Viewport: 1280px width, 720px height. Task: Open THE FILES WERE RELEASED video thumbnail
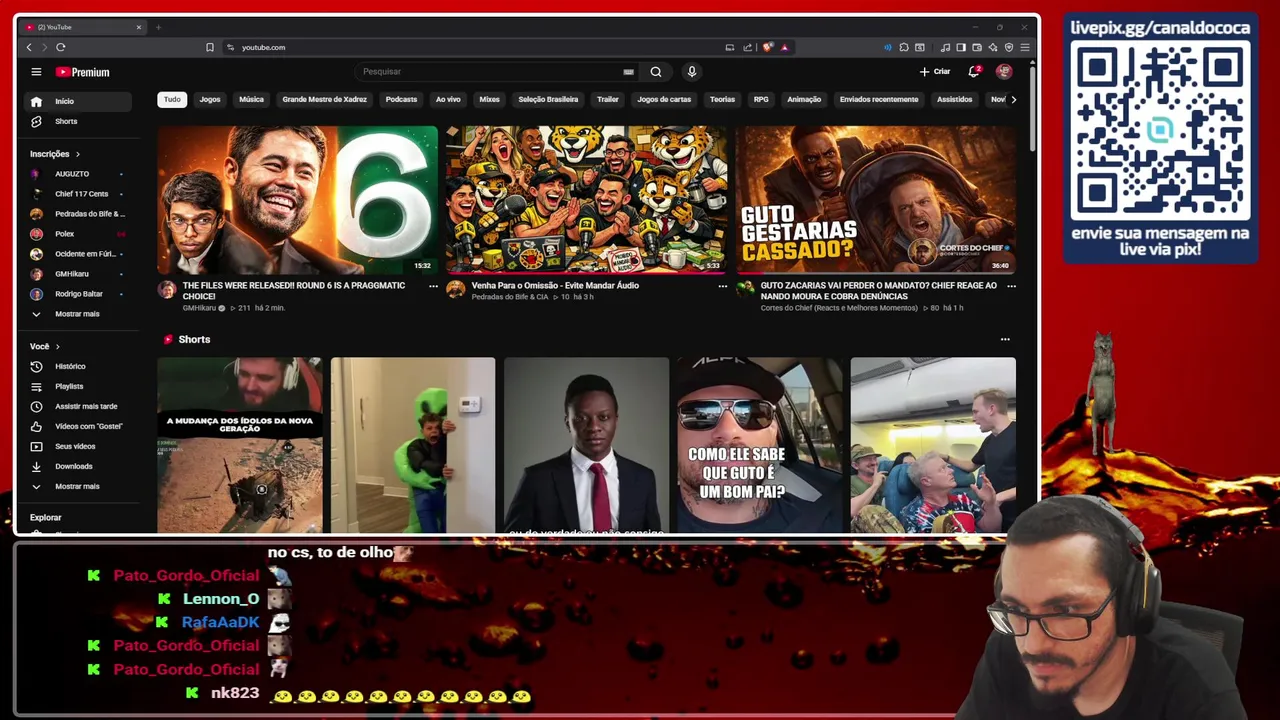pos(297,199)
